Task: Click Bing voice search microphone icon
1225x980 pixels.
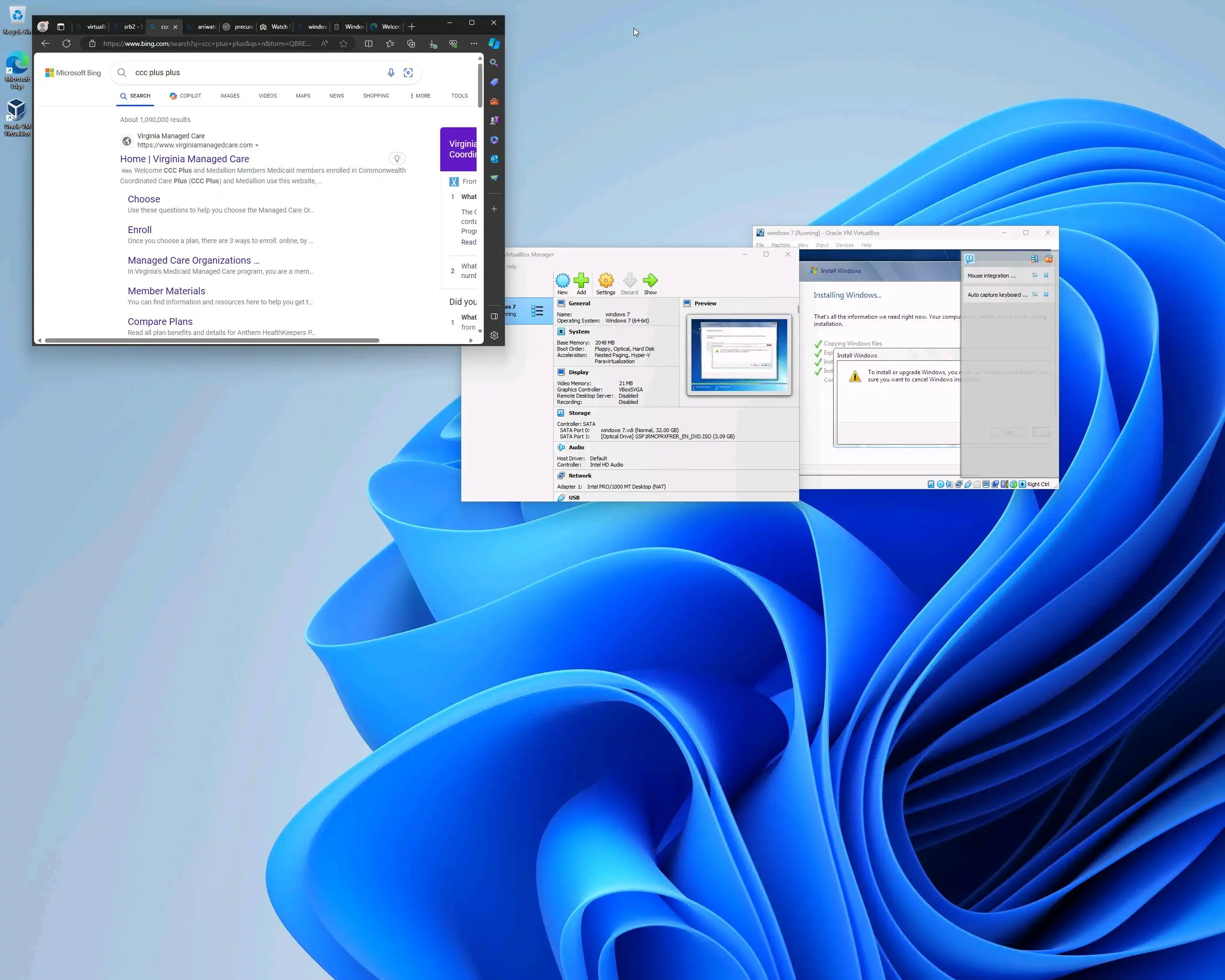Action: tap(391, 73)
